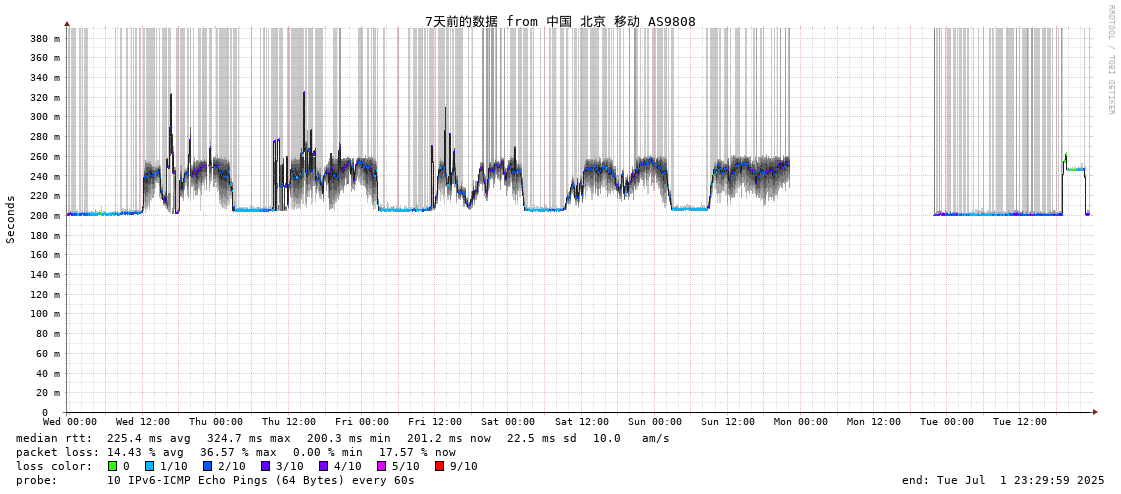1121x494 pixels.
Task: Click the light blue 1/10 loss swatch
Action: point(148,466)
